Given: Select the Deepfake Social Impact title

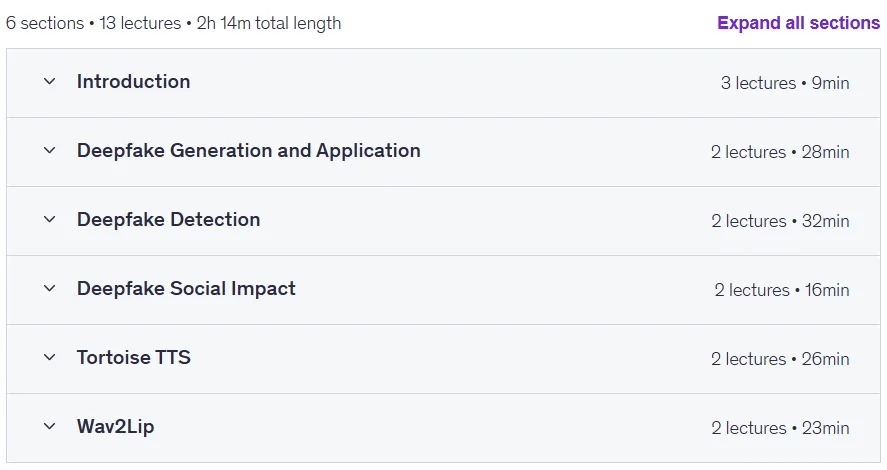Looking at the screenshot, I should pos(186,288).
